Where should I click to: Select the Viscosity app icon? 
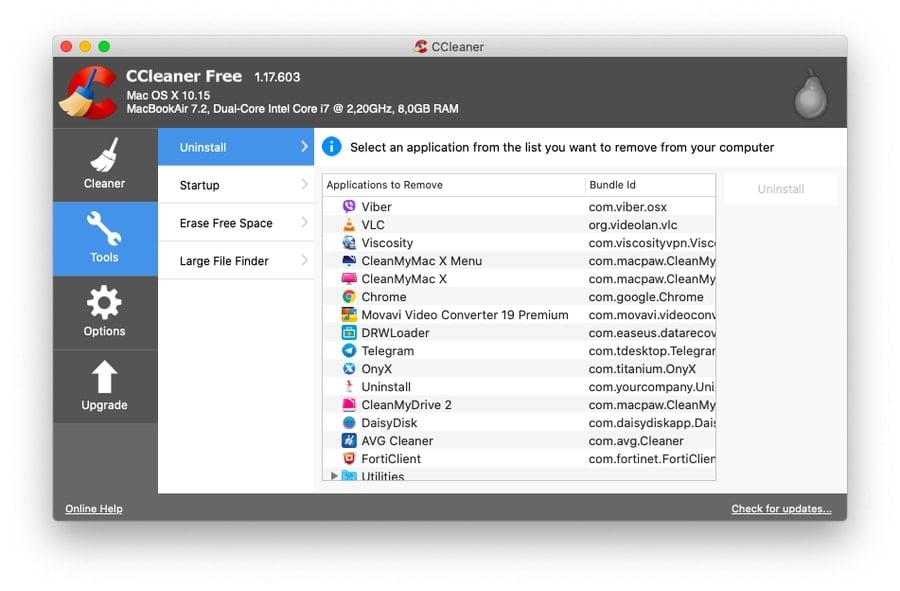[x=348, y=243]
